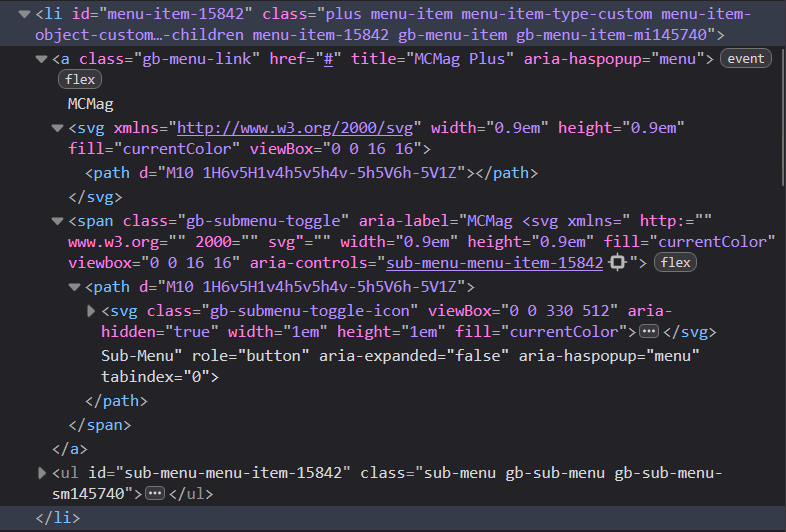Follow the href "#" link value
The height and width of the screenshot is (532, 786).
coord(328,59)
